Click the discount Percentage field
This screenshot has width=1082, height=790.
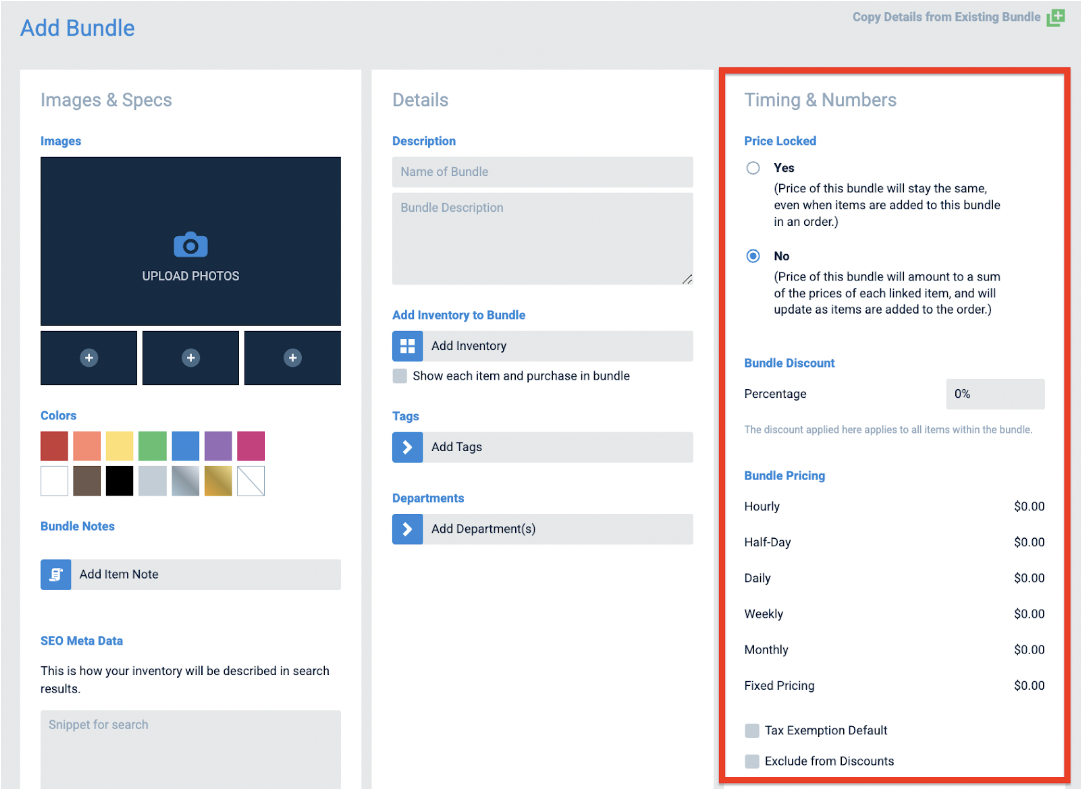[995, 394]
